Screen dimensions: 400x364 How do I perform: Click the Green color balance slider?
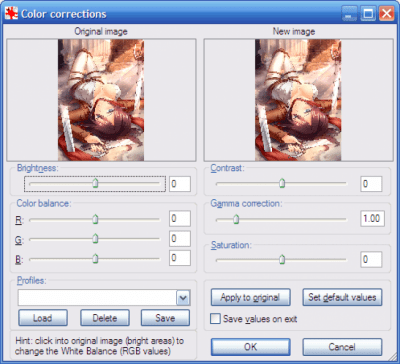(x=95, y=239)
